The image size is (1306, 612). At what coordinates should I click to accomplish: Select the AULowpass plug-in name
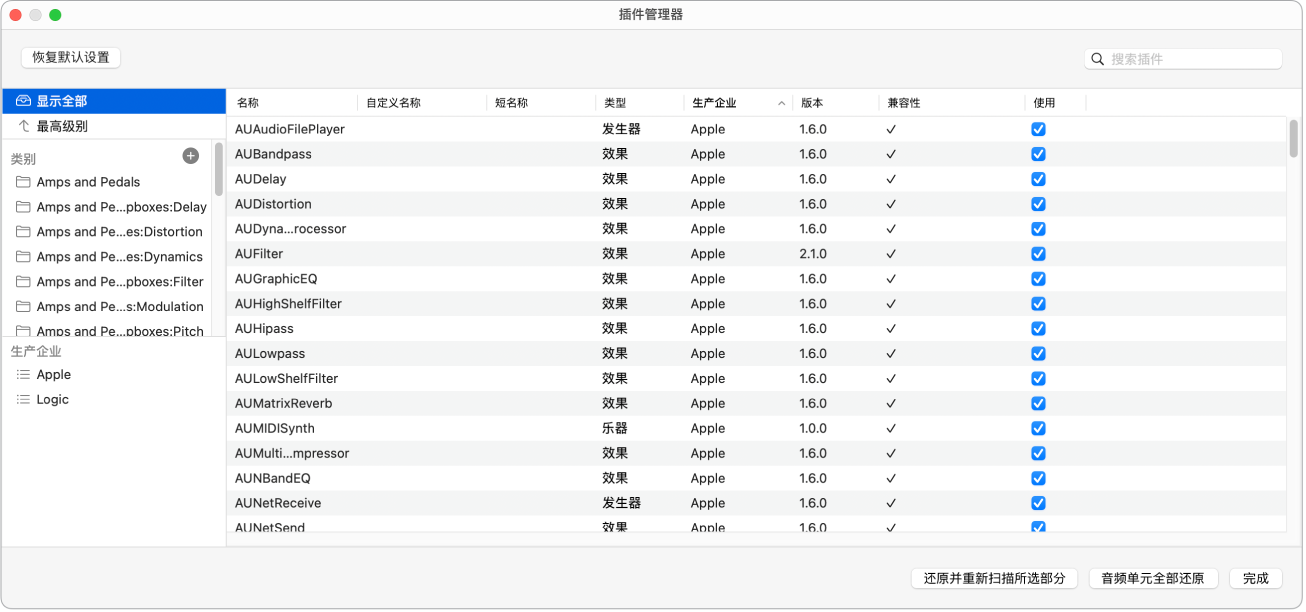[270, 354]
